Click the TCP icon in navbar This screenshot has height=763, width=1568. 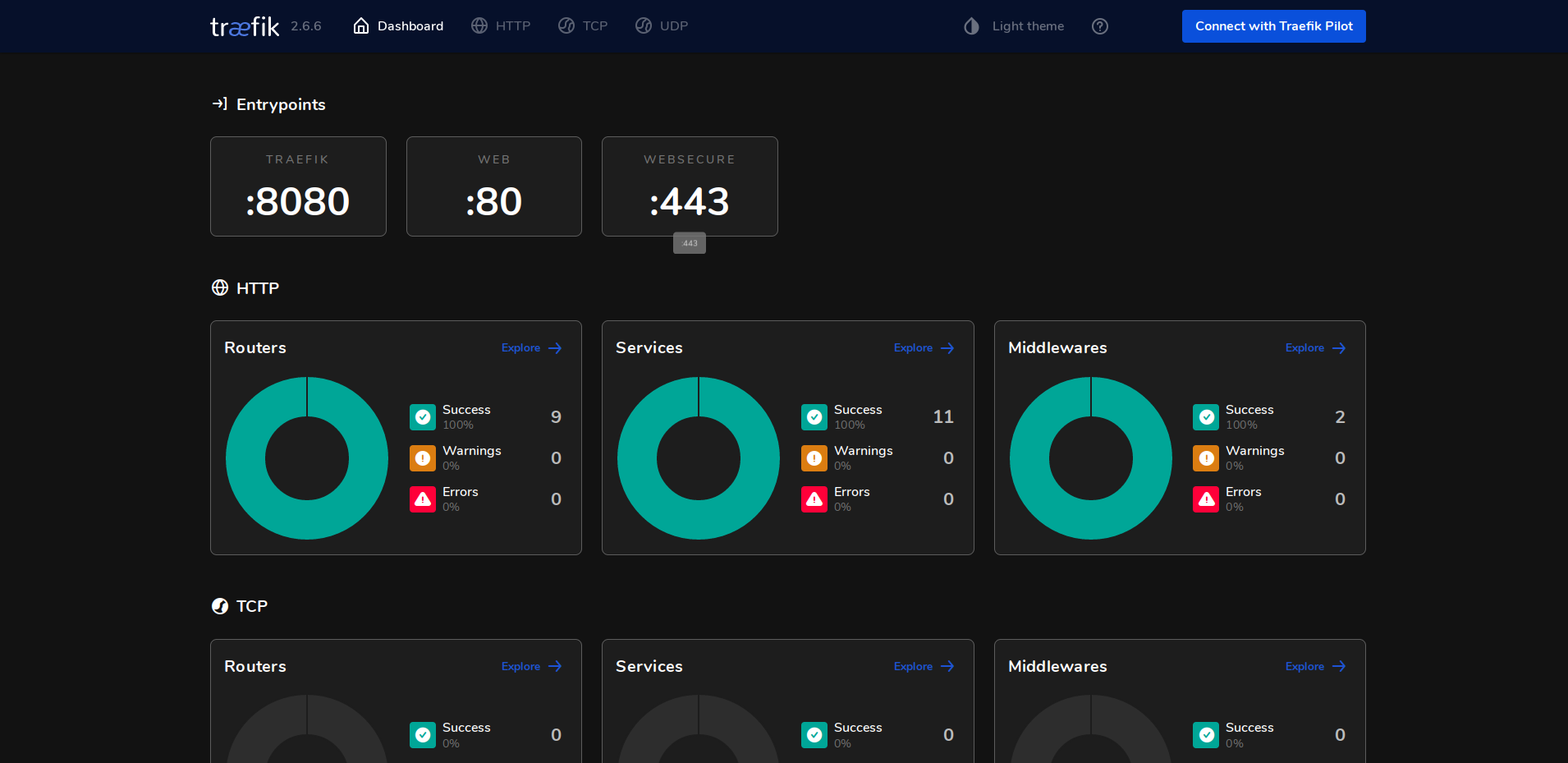click(566, 26)
